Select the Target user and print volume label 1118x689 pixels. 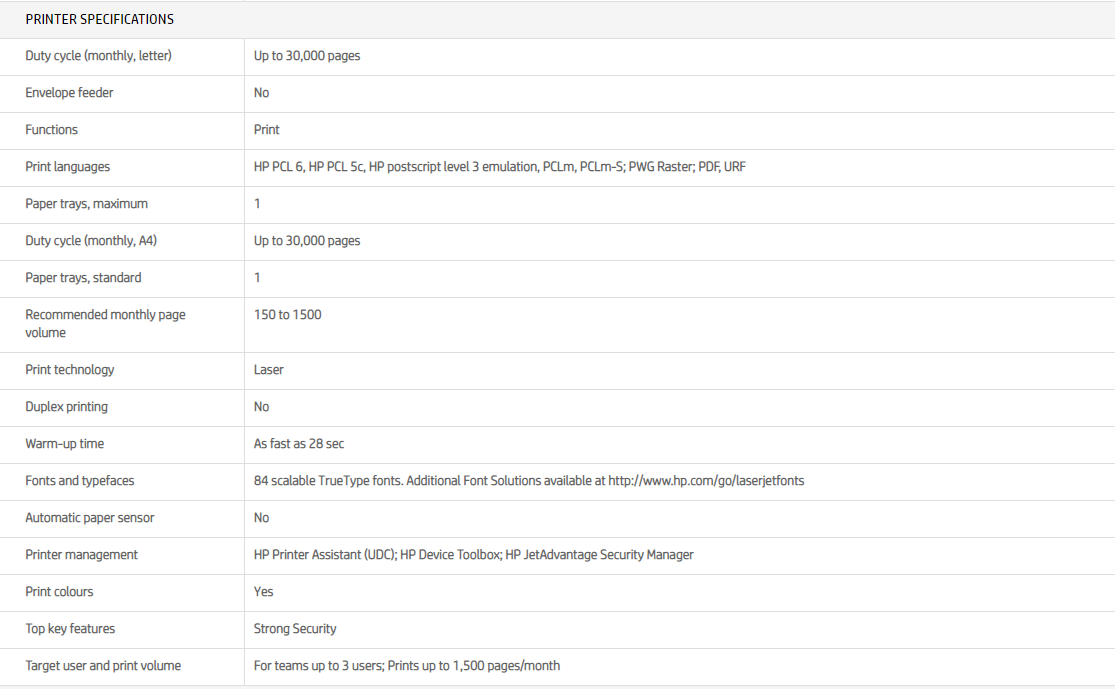point(103,666)
